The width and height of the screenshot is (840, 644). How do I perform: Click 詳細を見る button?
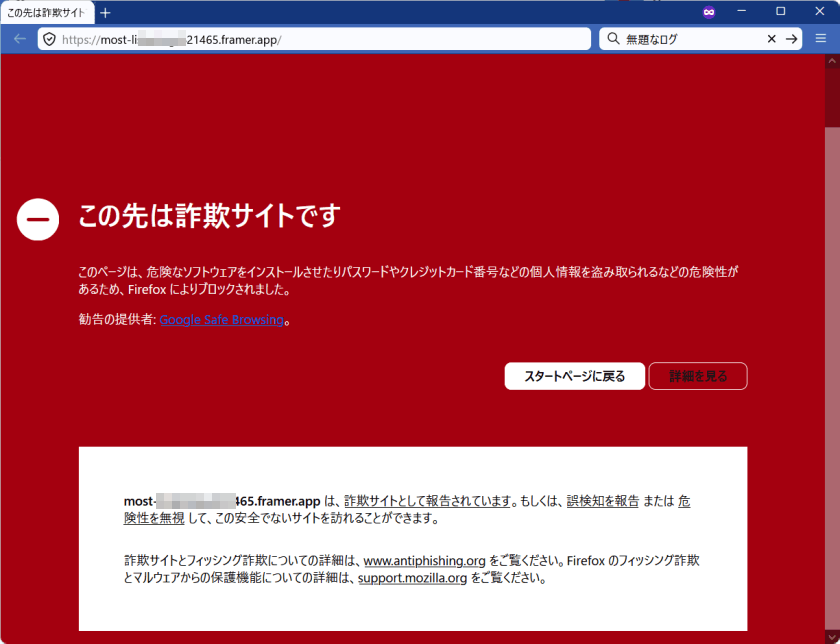tap(698, 376)
